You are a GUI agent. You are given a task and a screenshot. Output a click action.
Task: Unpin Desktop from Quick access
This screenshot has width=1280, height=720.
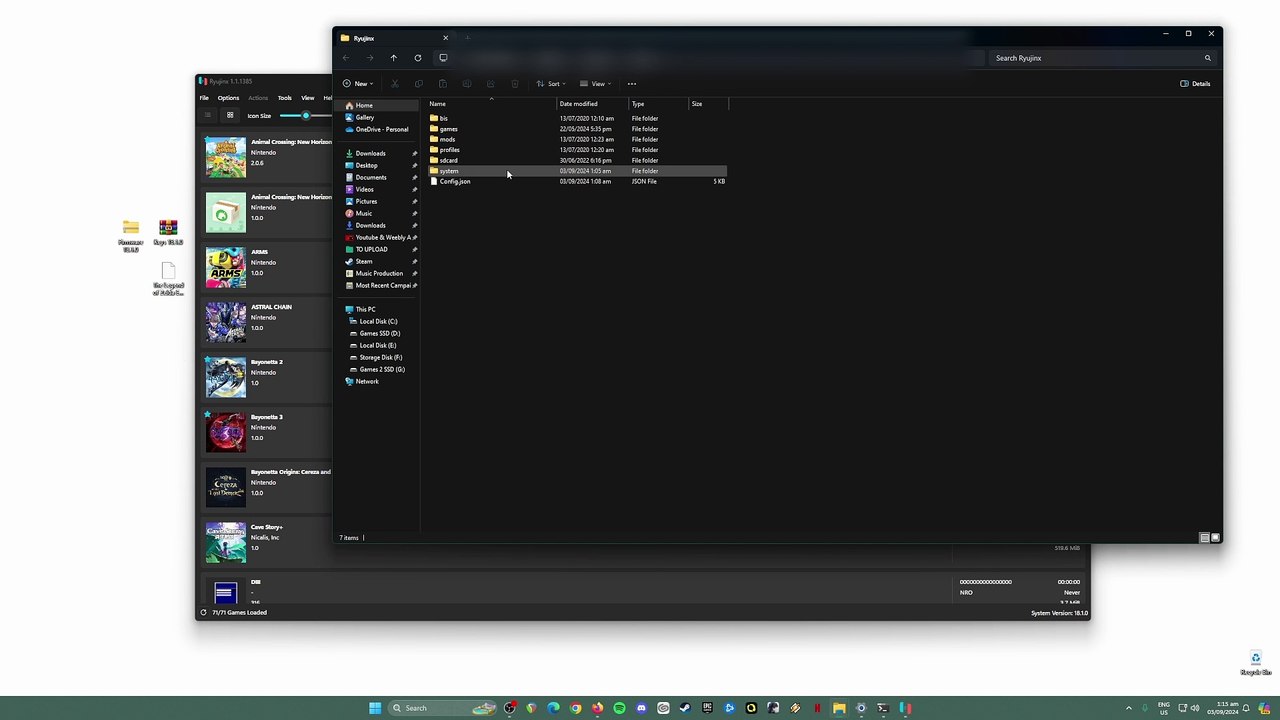414,165
